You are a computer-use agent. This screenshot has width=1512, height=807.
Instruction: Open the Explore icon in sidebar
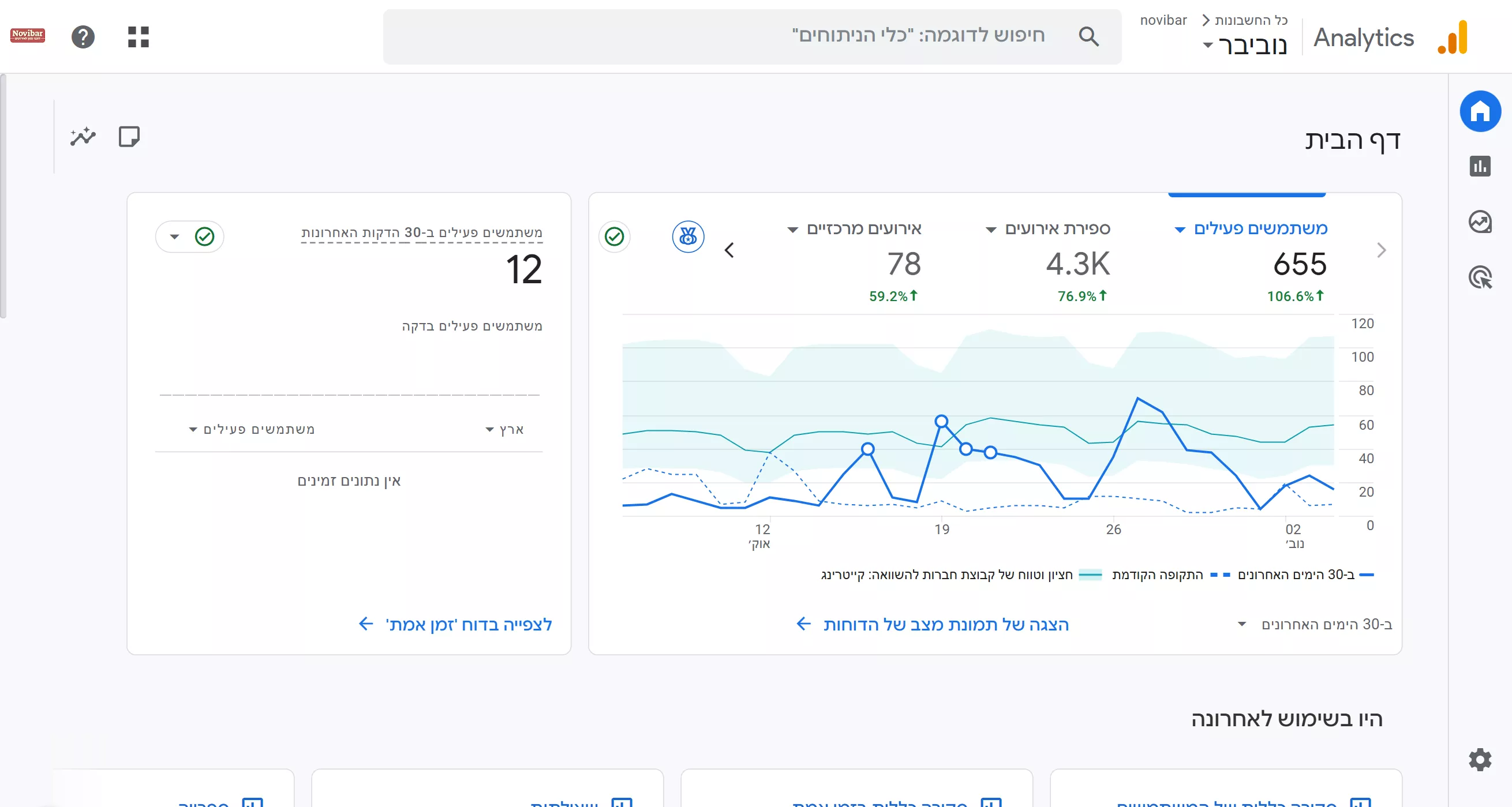pos(1480,222)
